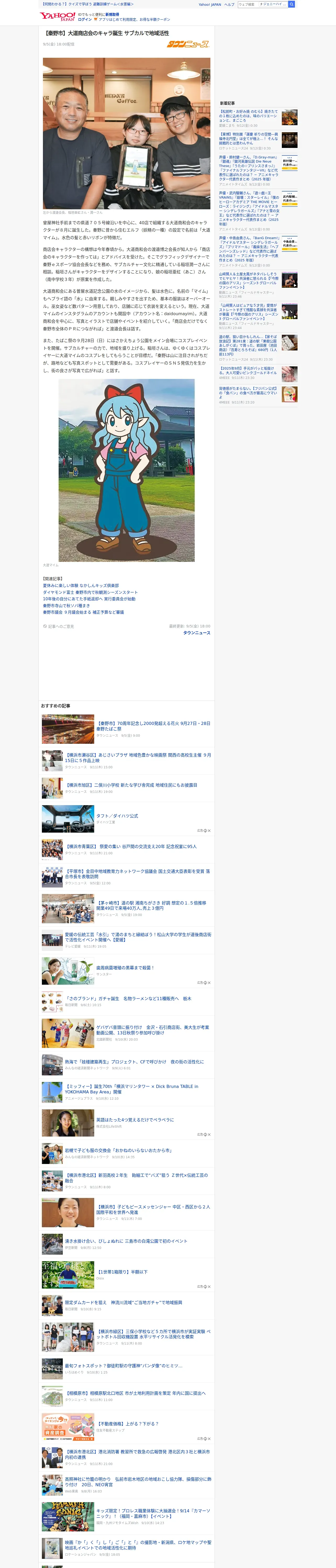Close the 株式会社LifeShift ad with its X icon
The width and height of the screenshot is (336, 1568).
point(209,1135)
